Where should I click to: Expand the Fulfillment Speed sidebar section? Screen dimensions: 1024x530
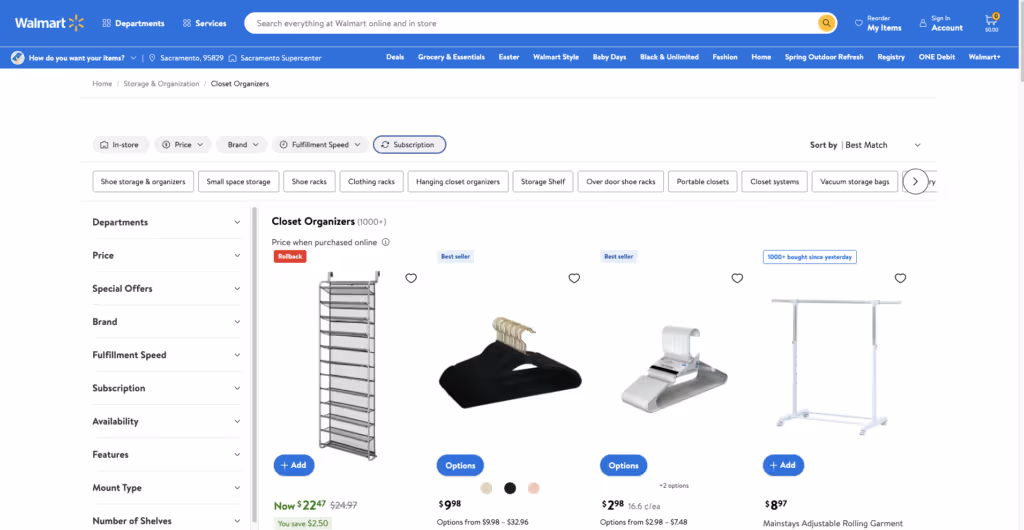[167, 355]
